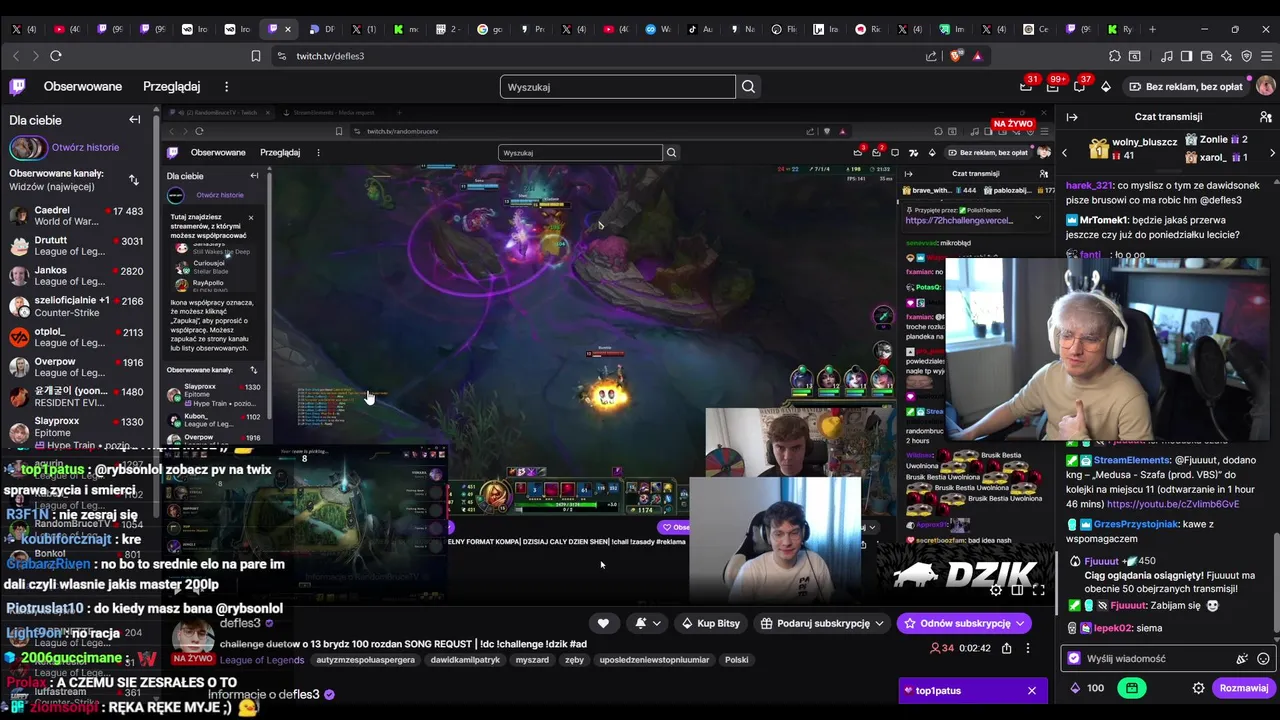
Task: Collapse the Dla ciebie sidebar
Action: (x=135, y=120)
